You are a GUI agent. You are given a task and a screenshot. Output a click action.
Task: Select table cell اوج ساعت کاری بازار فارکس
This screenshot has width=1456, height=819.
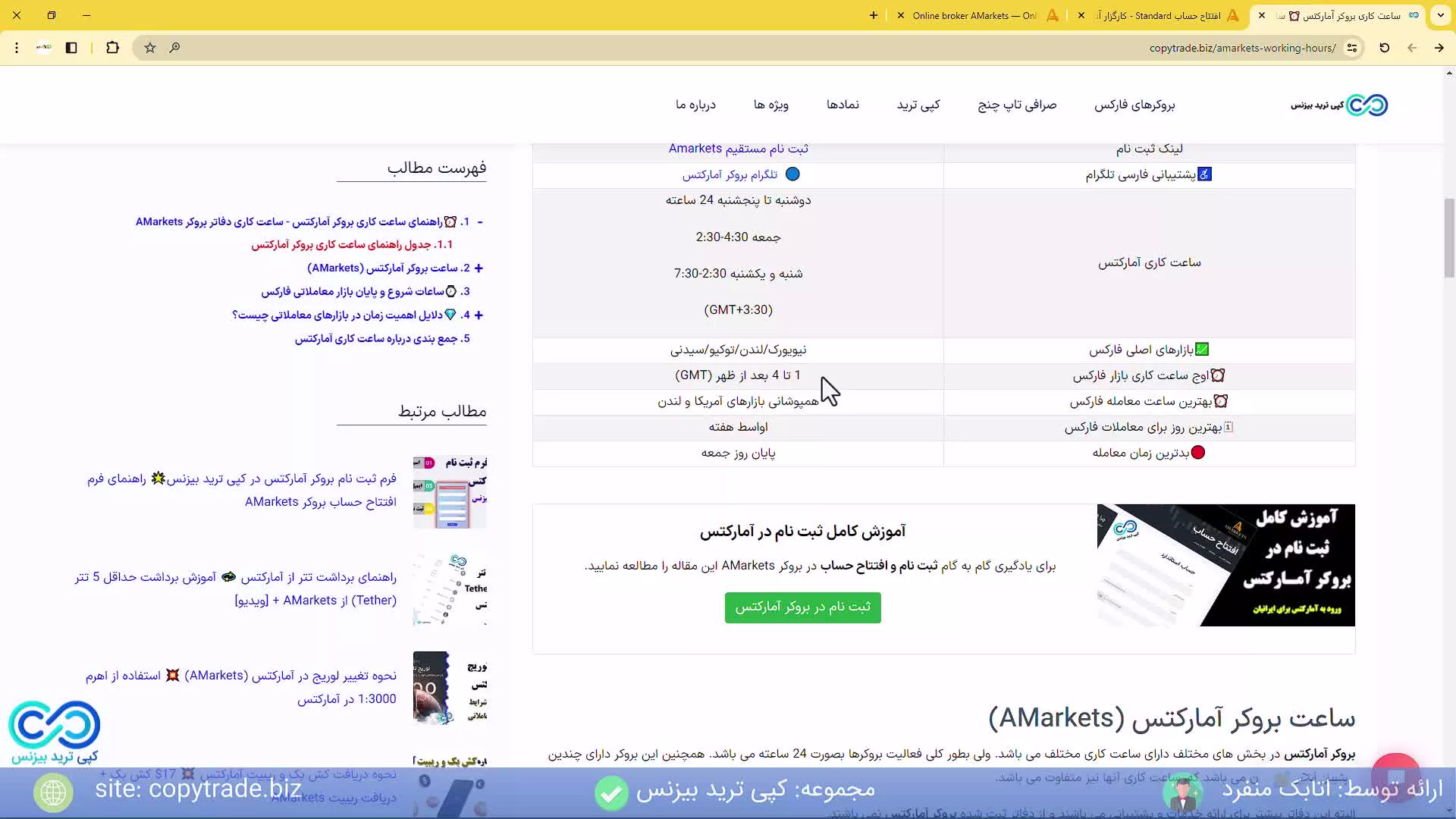[x=1149, y=375]
